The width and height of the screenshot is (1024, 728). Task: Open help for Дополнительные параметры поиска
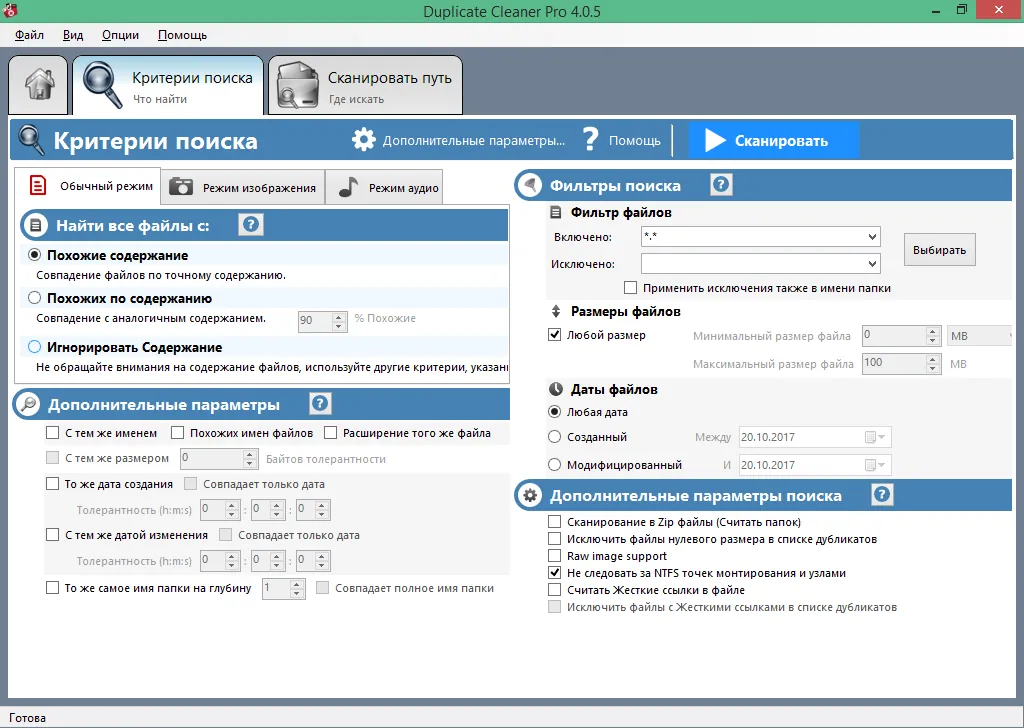click(x=882, y=494)
